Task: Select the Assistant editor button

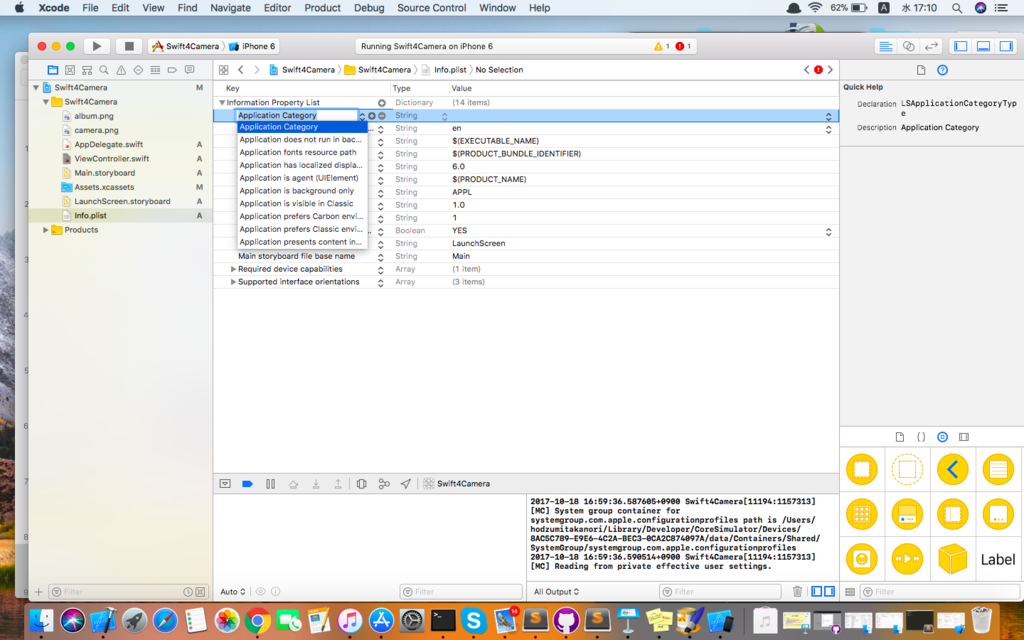Action: (x=908, y=46)
